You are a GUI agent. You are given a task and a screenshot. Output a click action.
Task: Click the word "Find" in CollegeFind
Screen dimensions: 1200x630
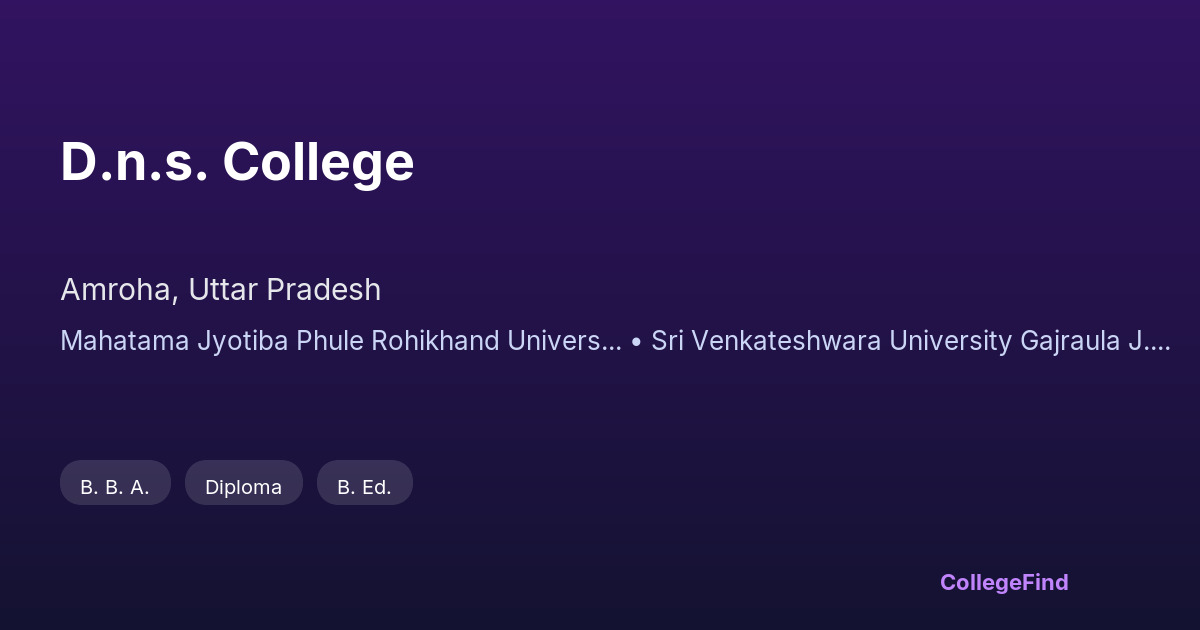coord(1044,582)
